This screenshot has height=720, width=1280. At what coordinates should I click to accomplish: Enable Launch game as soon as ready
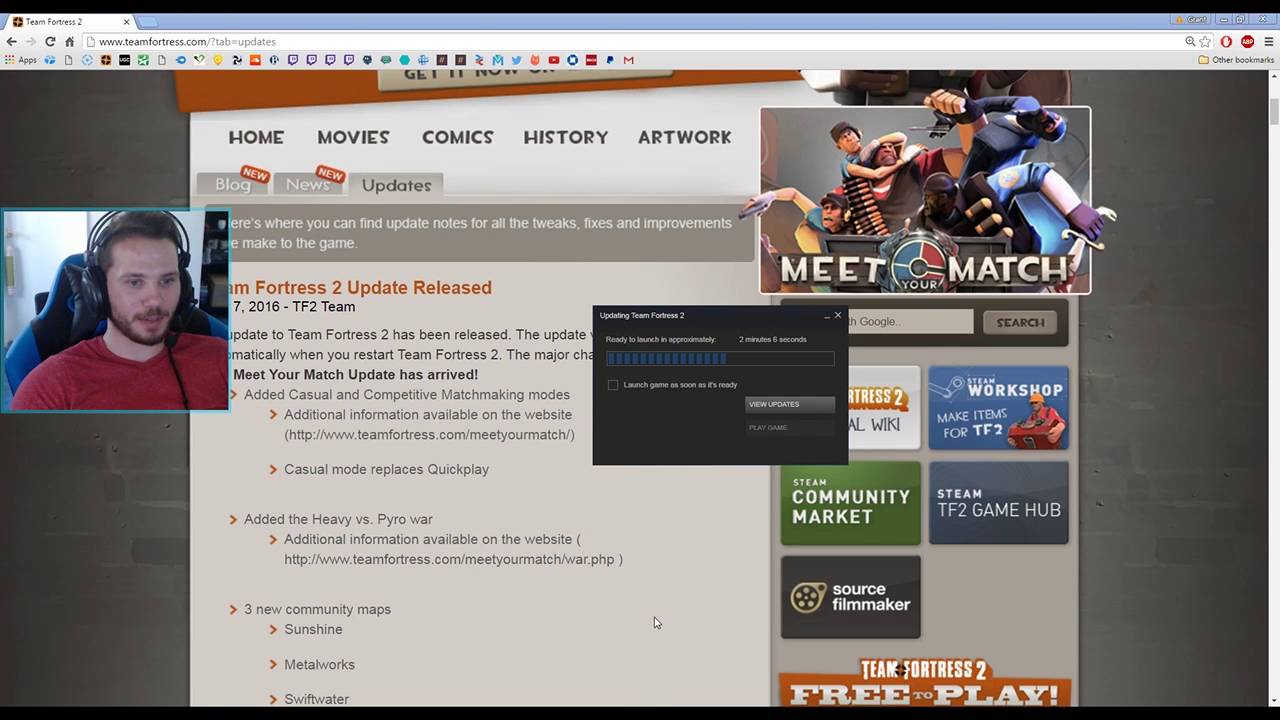click(613, 385)
